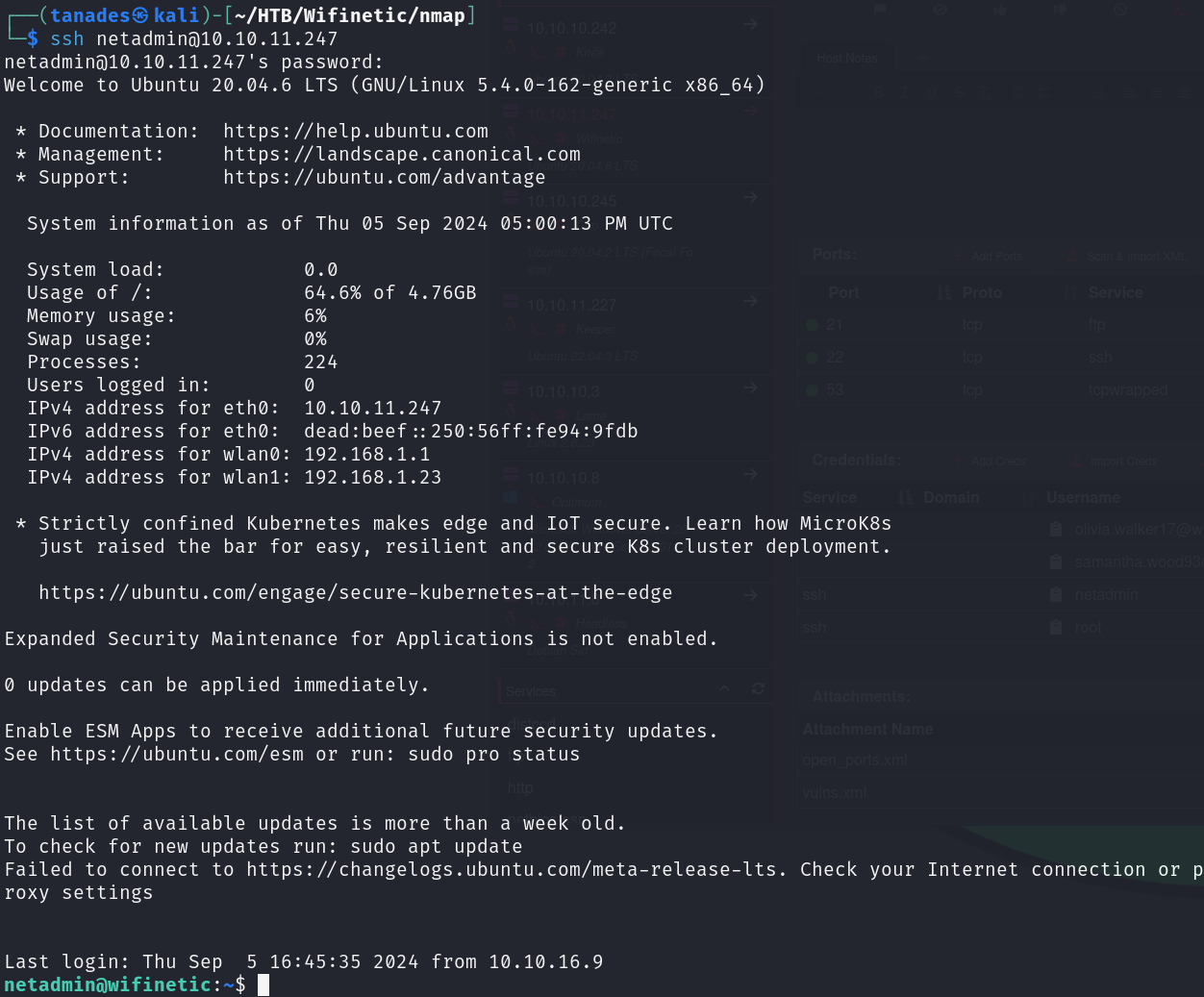Click the IPv6 address dead:beef::250:56ff:fe94:9fdb
1204x997 pixels.
(x=471, y=432)
